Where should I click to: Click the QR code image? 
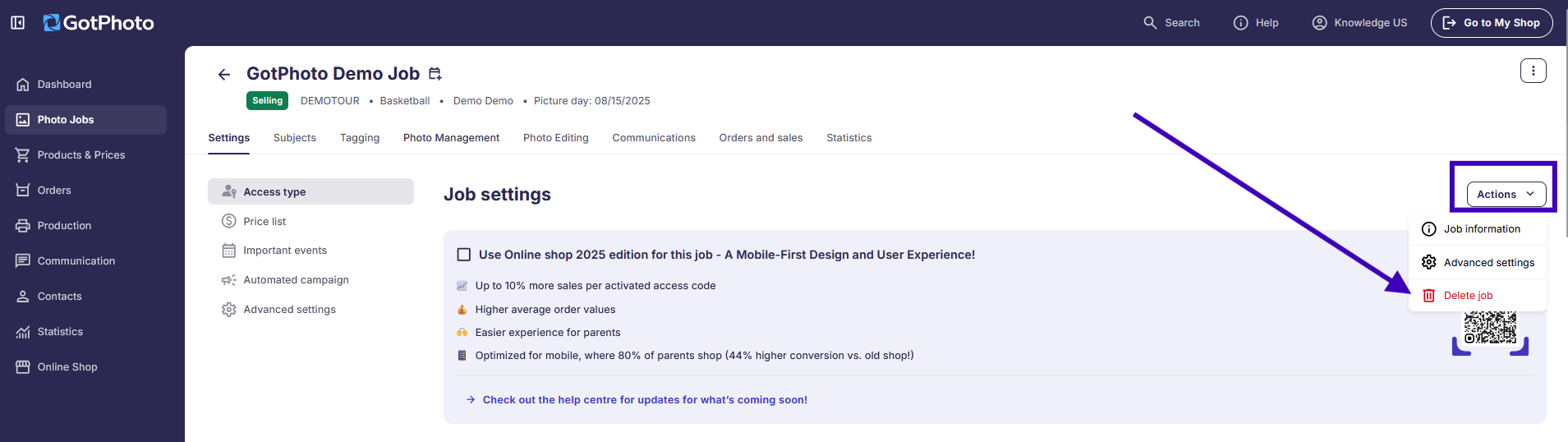[x=1490, y=328]
